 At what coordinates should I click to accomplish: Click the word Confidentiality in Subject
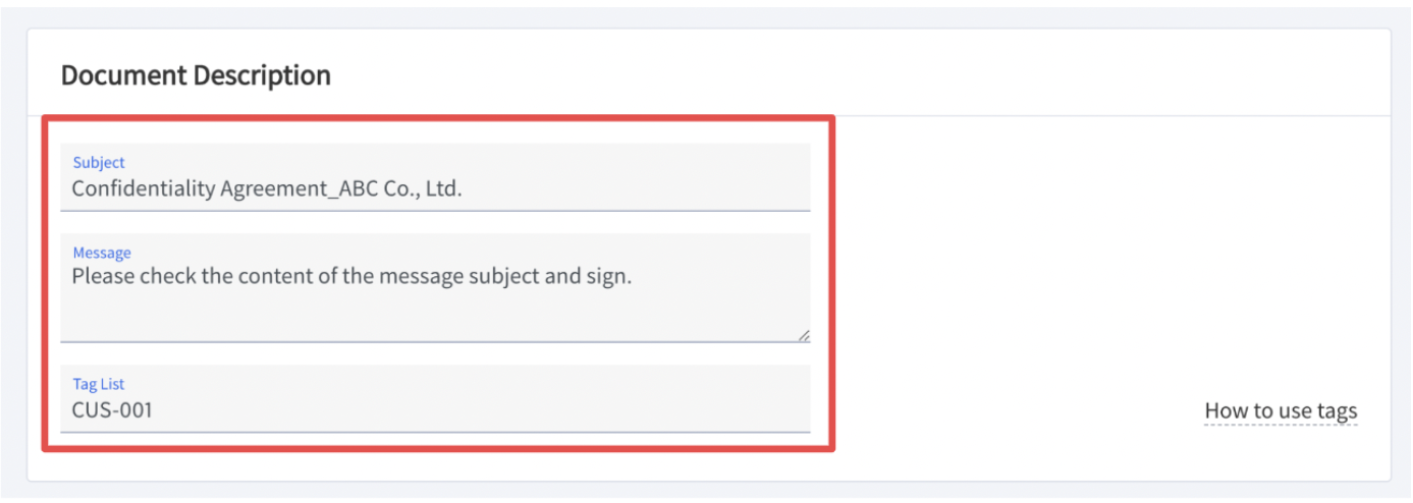pos(143,189)
